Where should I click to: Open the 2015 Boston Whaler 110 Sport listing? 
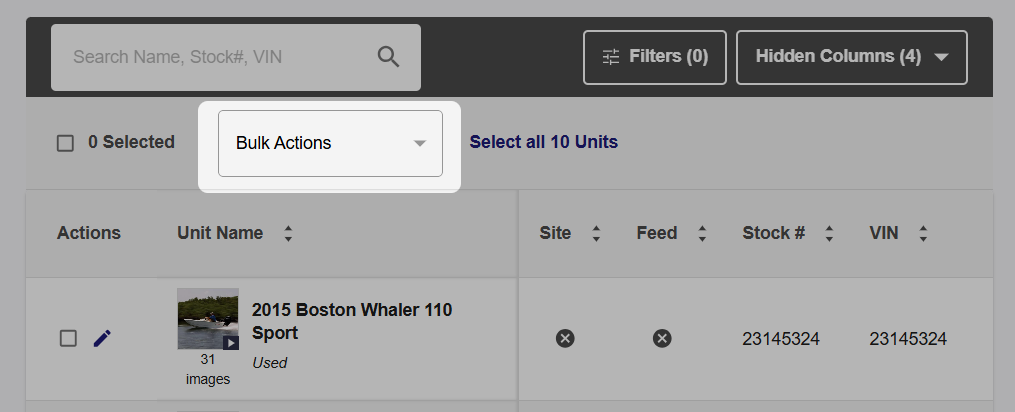(352, 321)
